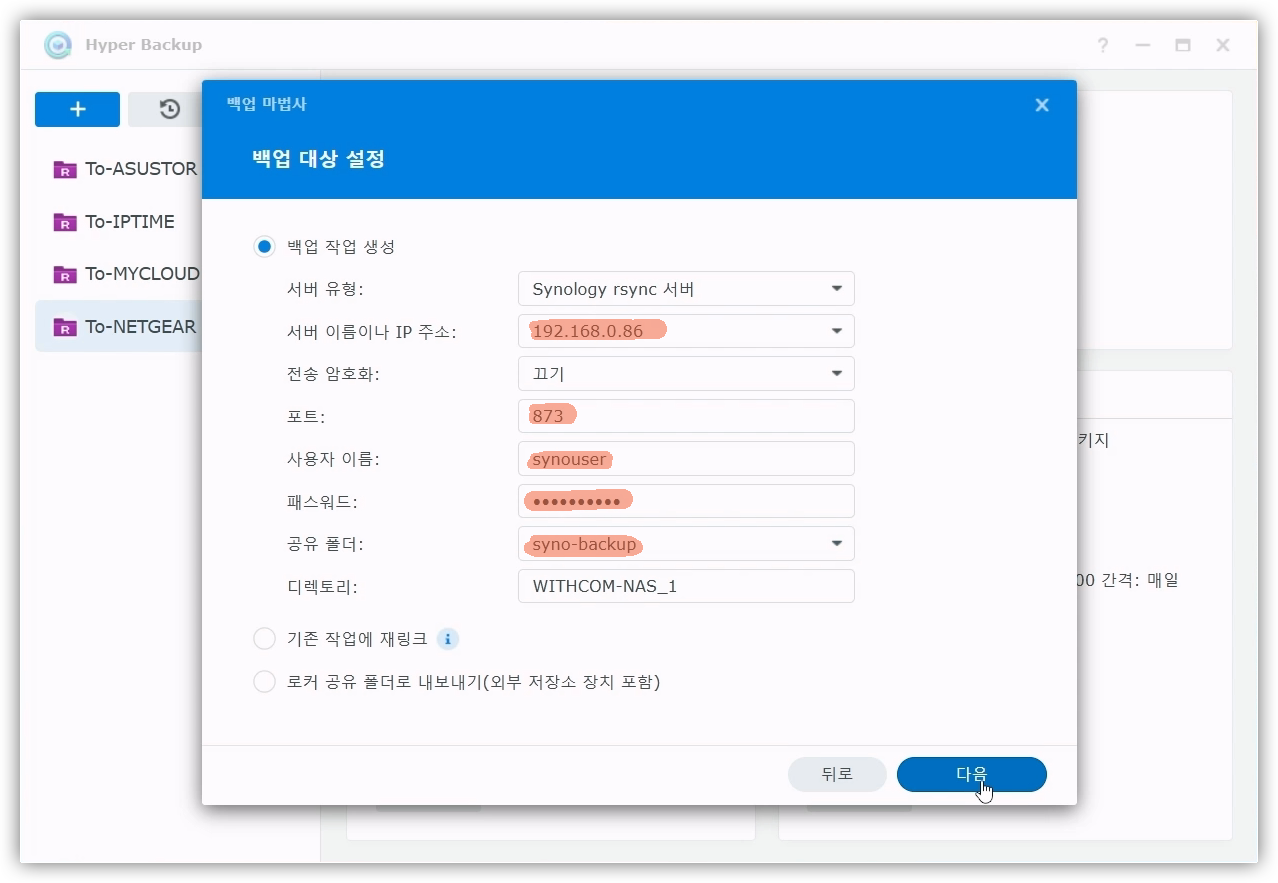
Task: Click the To-ASUSTOR task folder icon
Action: point(65,169)
